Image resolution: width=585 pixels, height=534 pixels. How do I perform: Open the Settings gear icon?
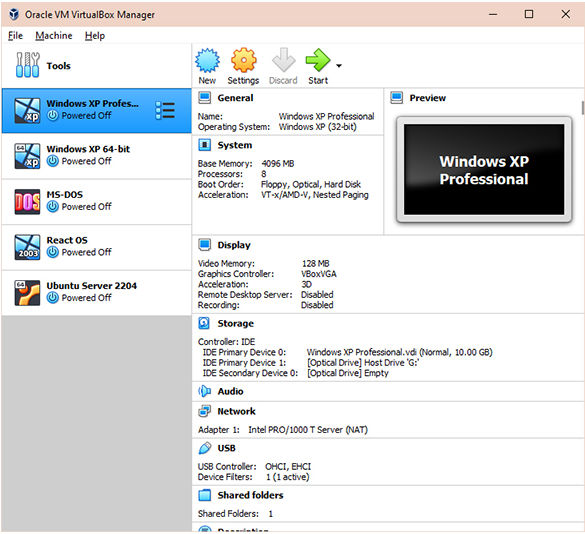coord(243,60)
